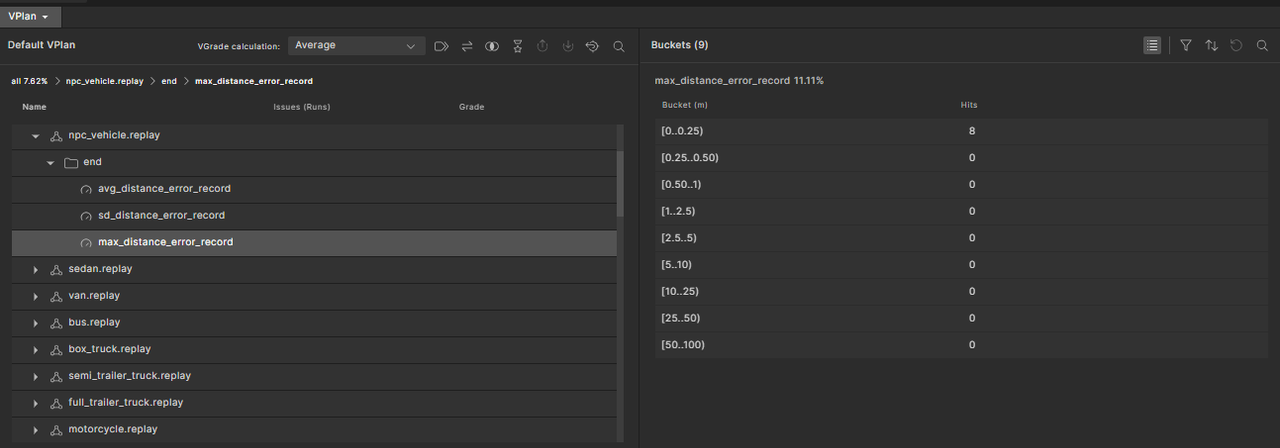Click the swap arrows icon in VPlan toolbar
Viewport: 1280px width, 448px height.
467,46
